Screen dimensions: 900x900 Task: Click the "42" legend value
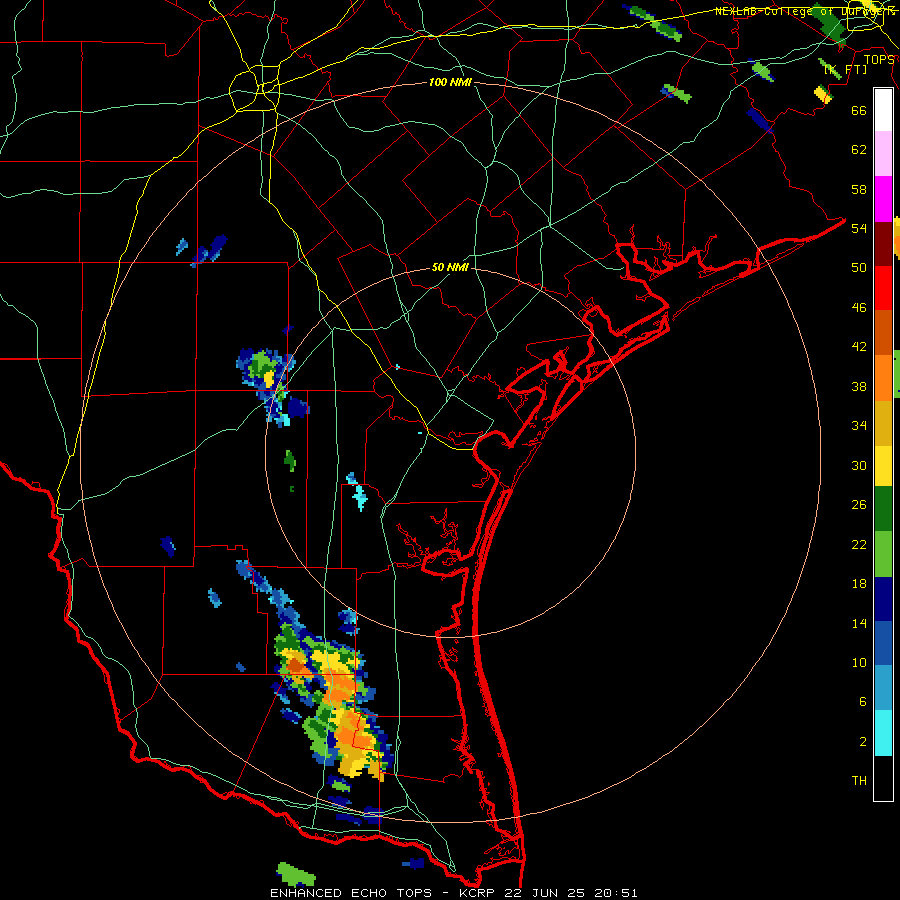click(x=859, y=347)
